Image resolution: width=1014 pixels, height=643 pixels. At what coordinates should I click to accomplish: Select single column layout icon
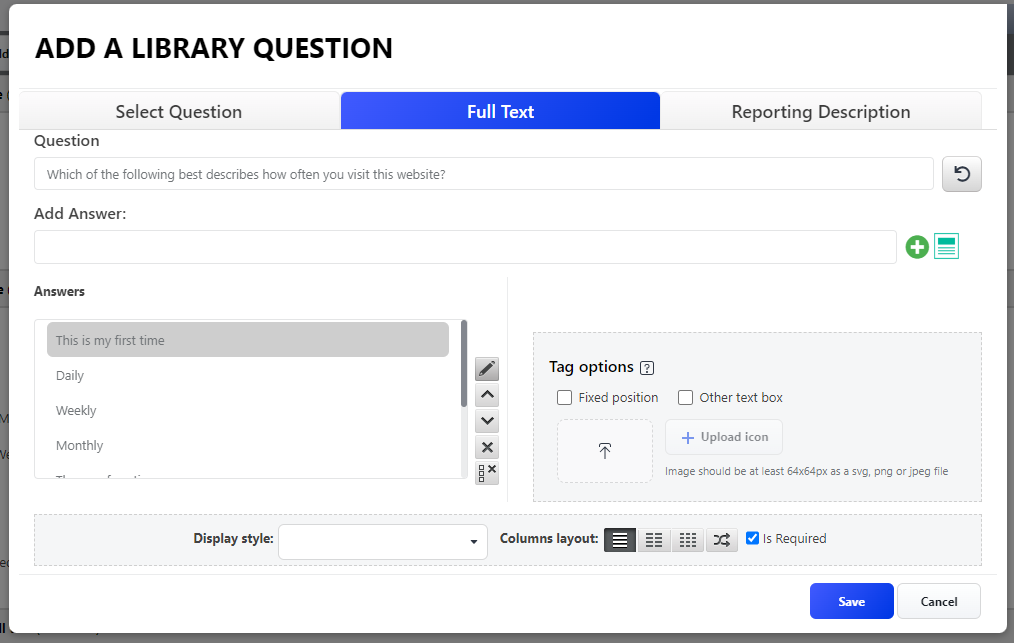click(620, 540)
